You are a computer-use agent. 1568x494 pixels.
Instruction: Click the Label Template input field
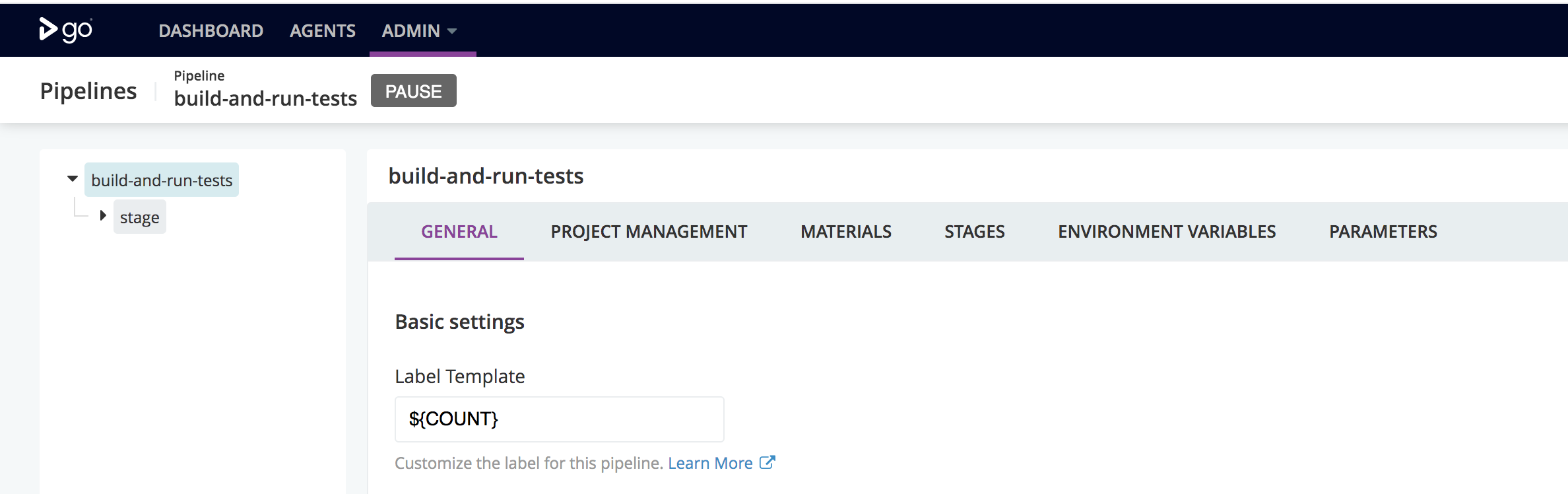(x=559, y=419)
